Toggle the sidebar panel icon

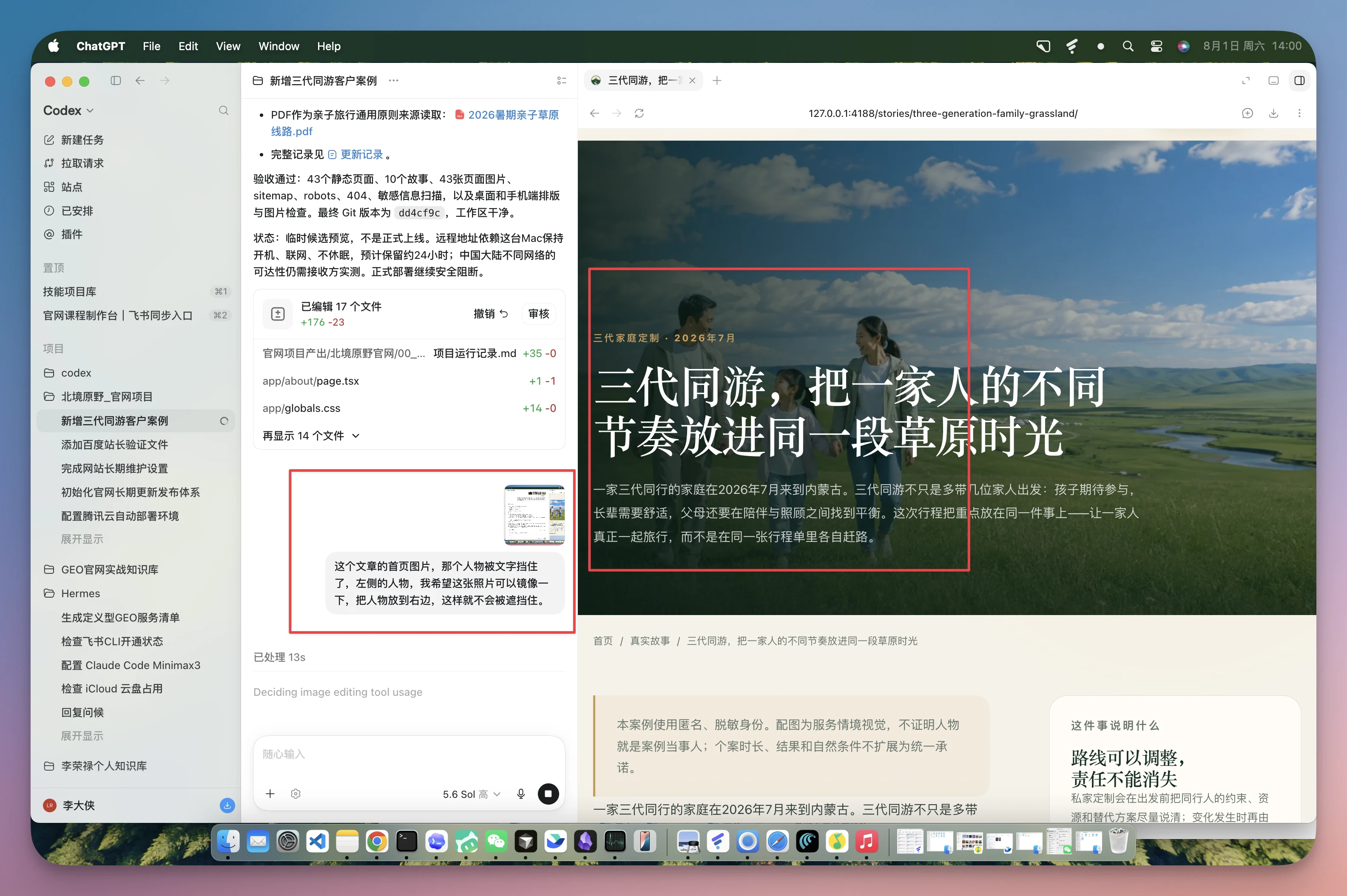[116, 81]
